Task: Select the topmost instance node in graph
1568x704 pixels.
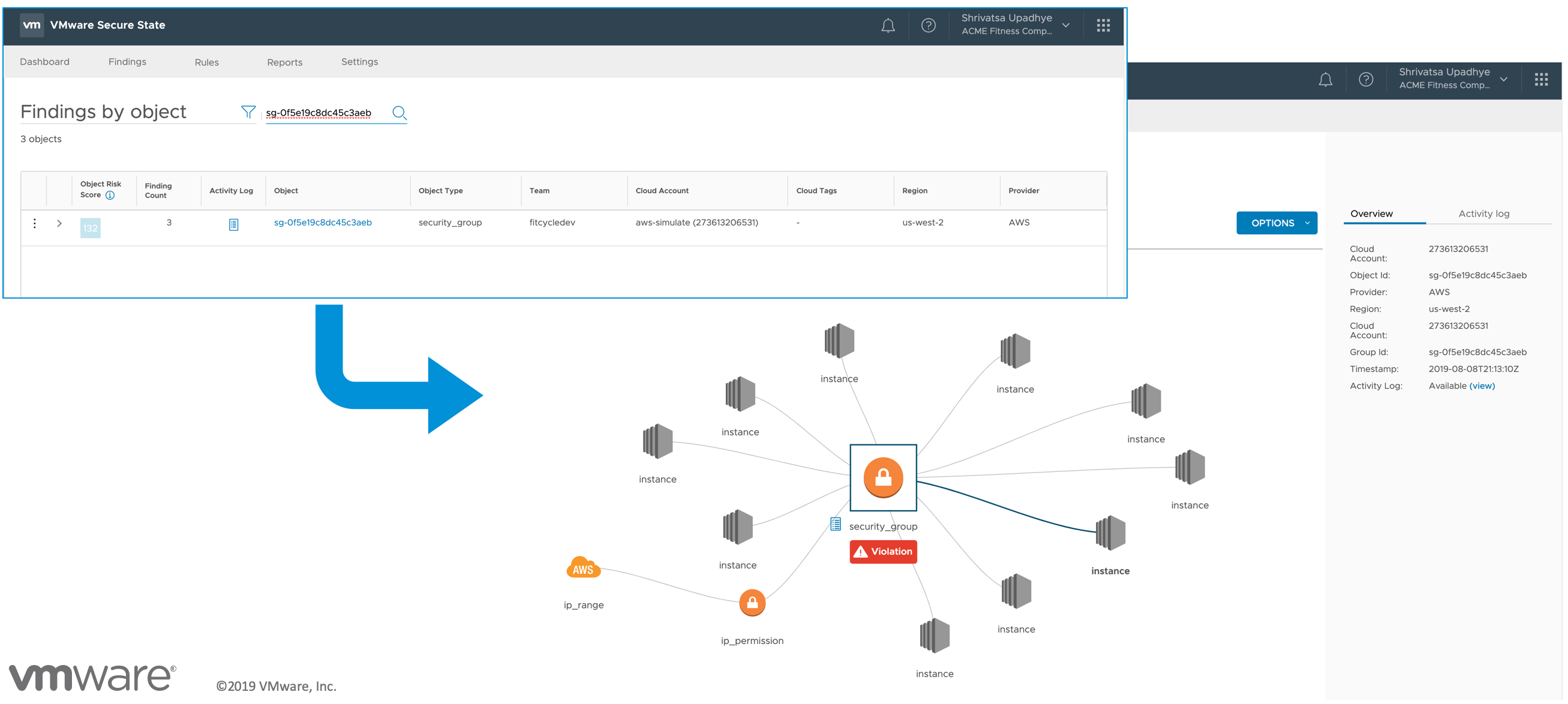Action: (x=839, y=341)
